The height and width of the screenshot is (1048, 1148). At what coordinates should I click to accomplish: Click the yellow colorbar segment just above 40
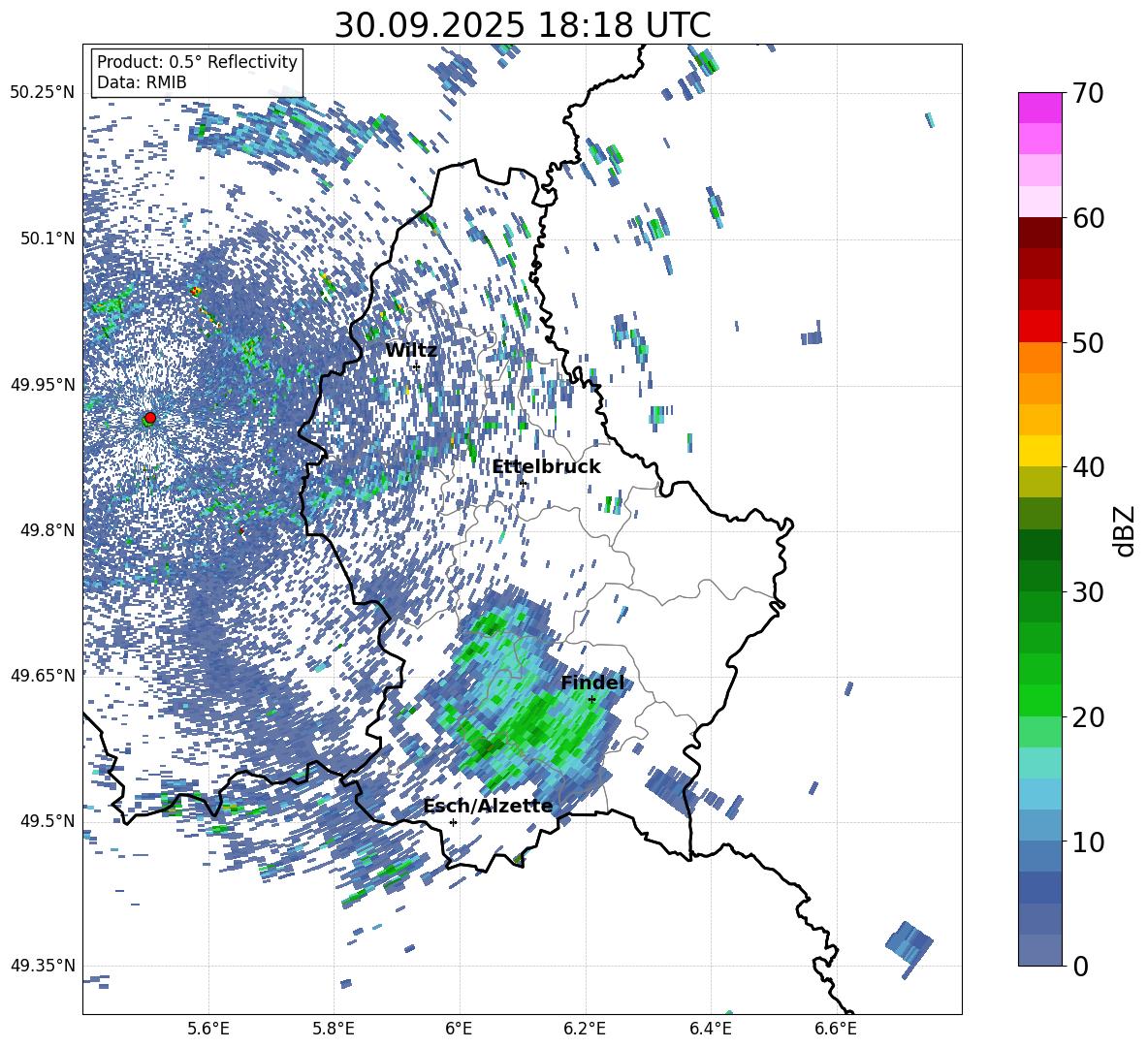[1039, 451]
